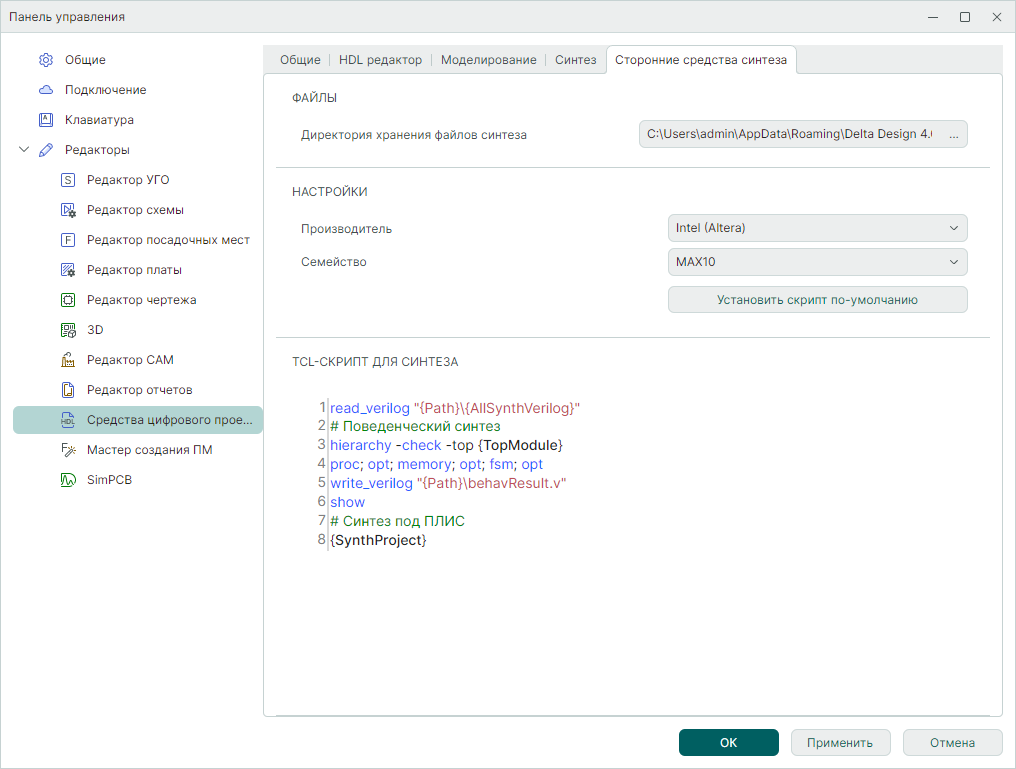
Task: Click Установить скрипт по-умолчанию button
Action: point(817,300)
